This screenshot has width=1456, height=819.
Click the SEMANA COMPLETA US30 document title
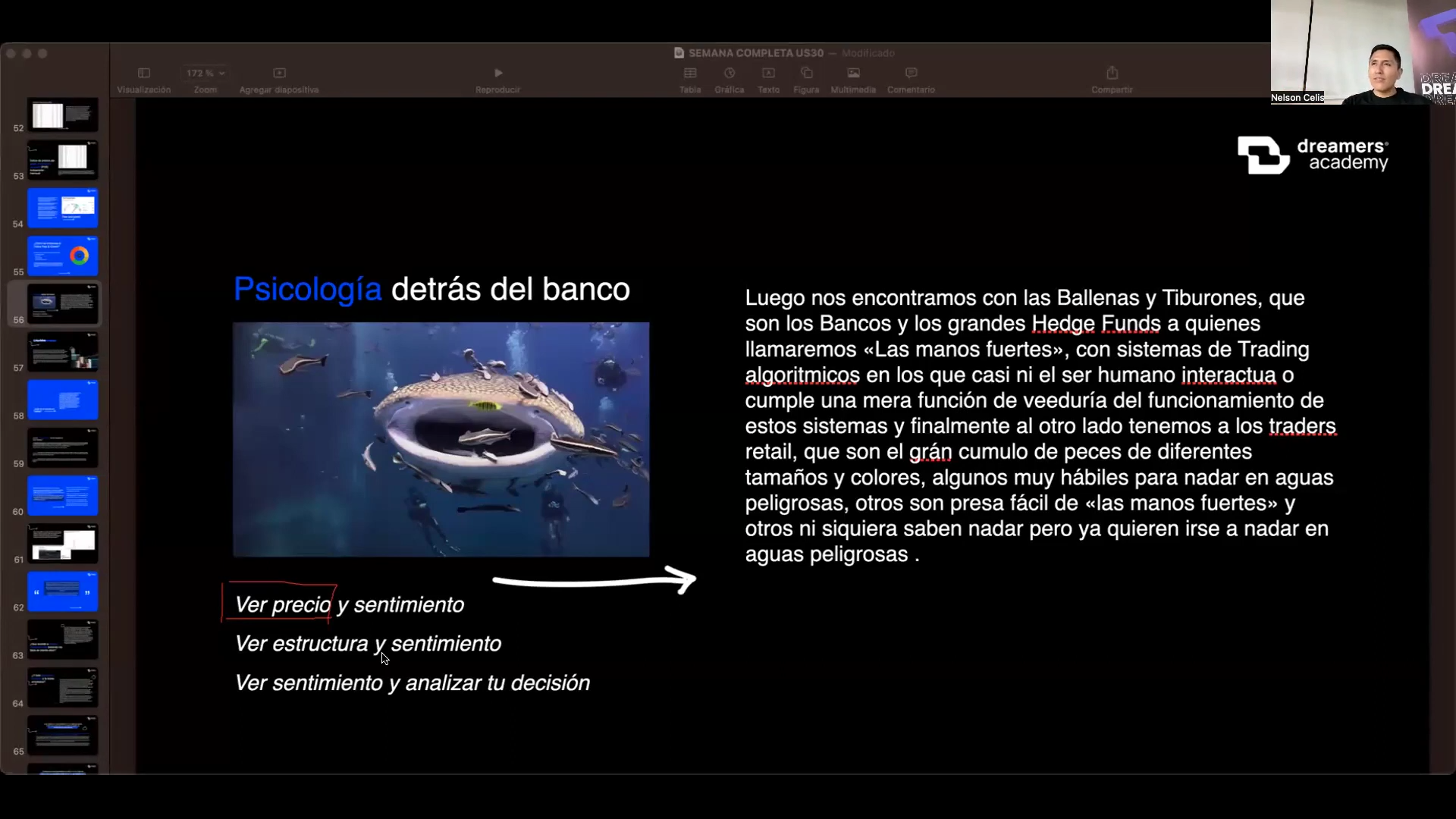tap(755, 53)
